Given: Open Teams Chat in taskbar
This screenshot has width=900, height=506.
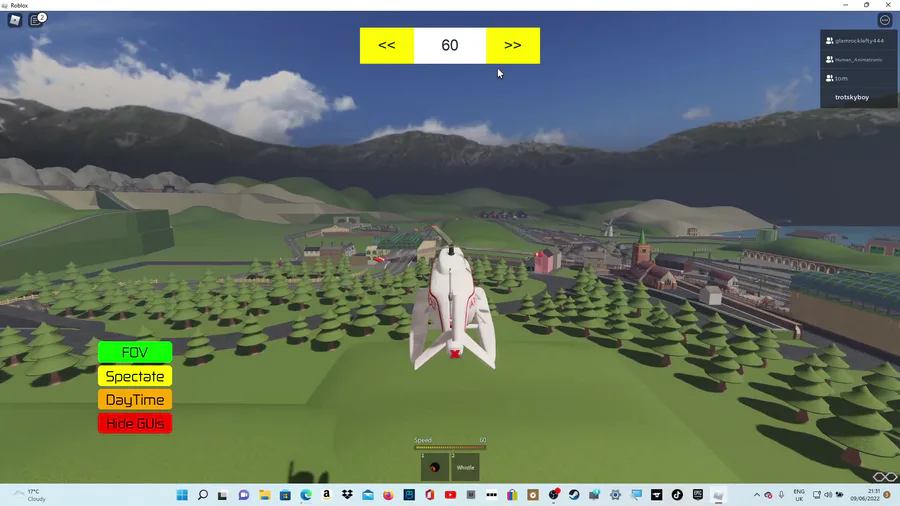Looking at the screenshot, I should pos(243,495).
